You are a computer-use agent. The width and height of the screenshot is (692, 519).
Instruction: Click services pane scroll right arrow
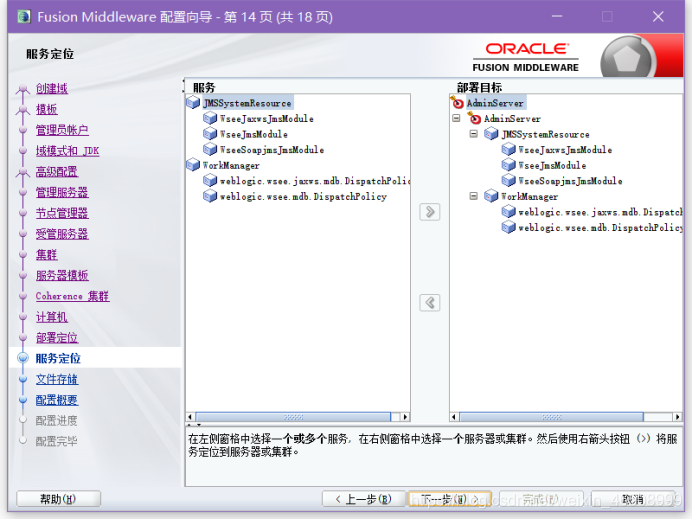[x=405, y=417]
